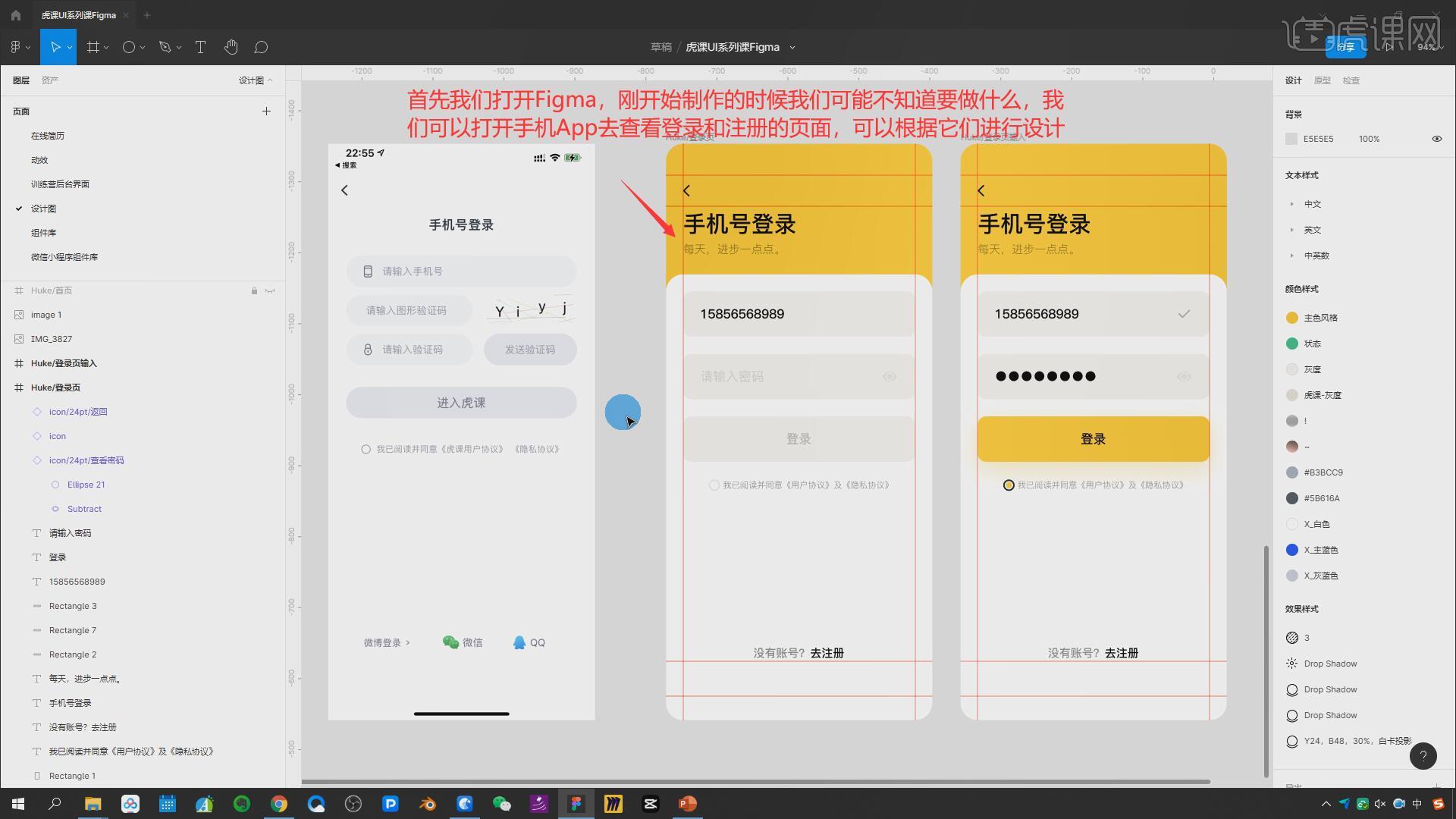Screen dimensions: 1456x819
Task: Select the Hand tool
Action: 231,47
